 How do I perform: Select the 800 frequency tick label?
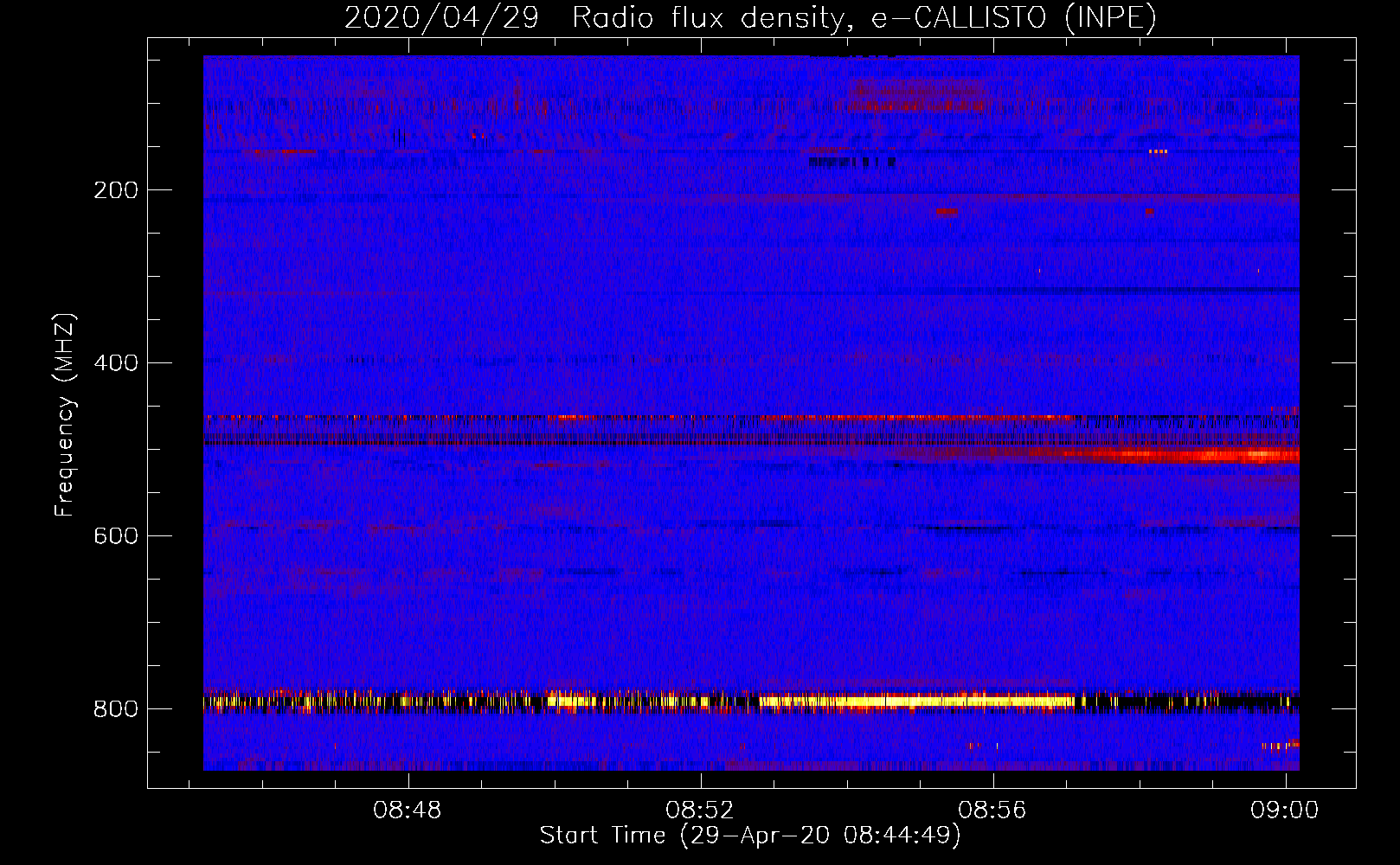coord(116,709)
